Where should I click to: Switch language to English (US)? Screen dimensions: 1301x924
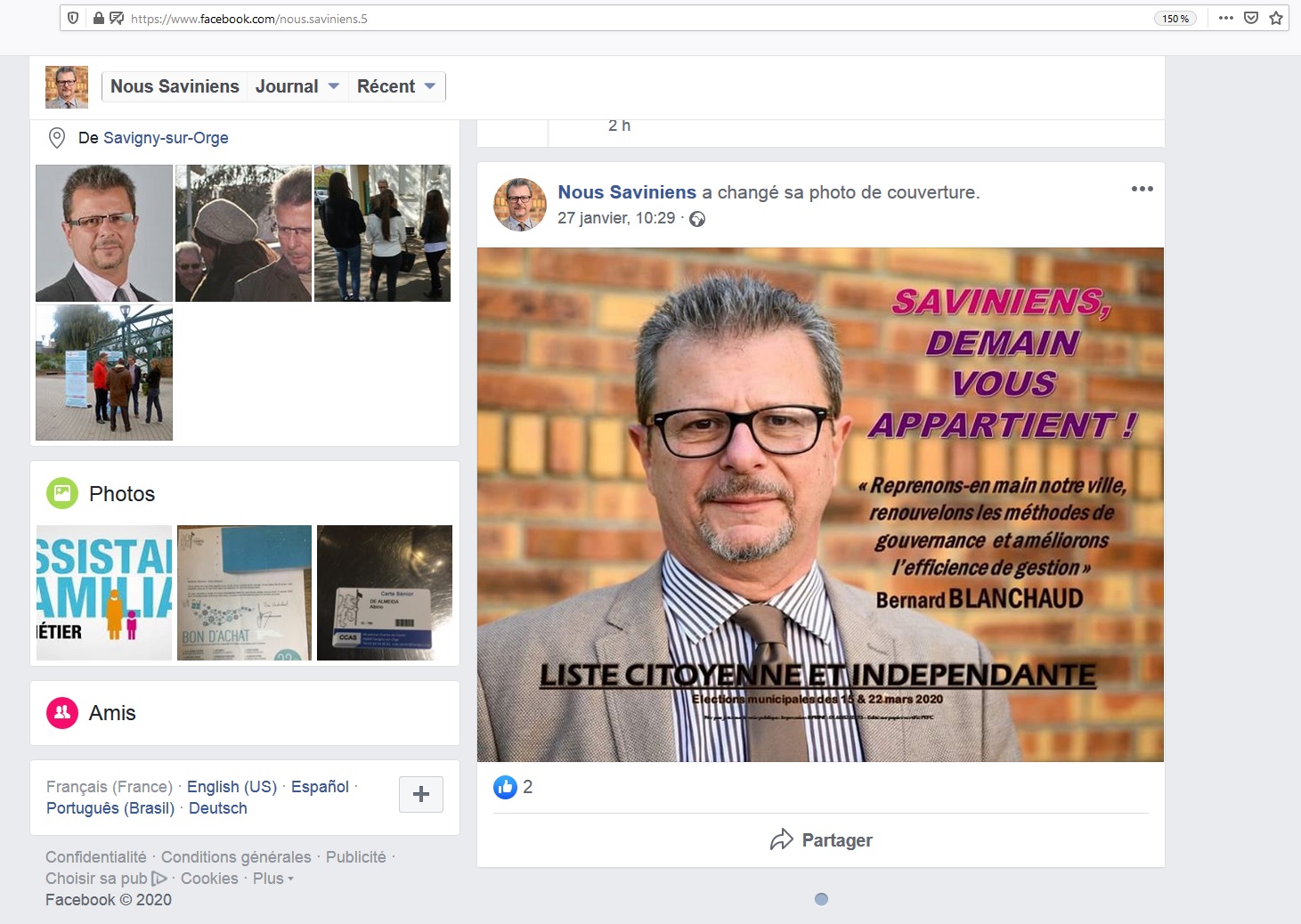tap(232, 787)
